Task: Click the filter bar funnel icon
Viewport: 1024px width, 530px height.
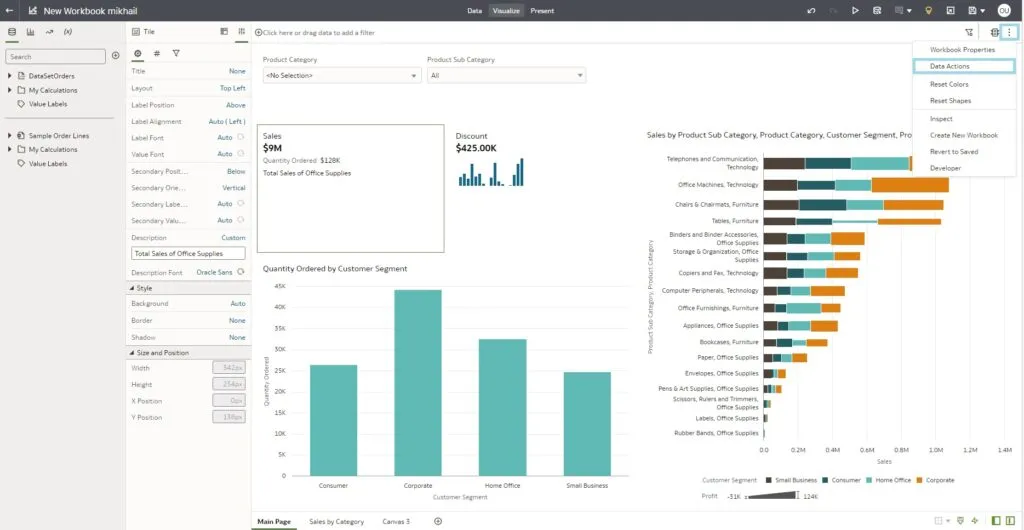Action: coord(968,32)
